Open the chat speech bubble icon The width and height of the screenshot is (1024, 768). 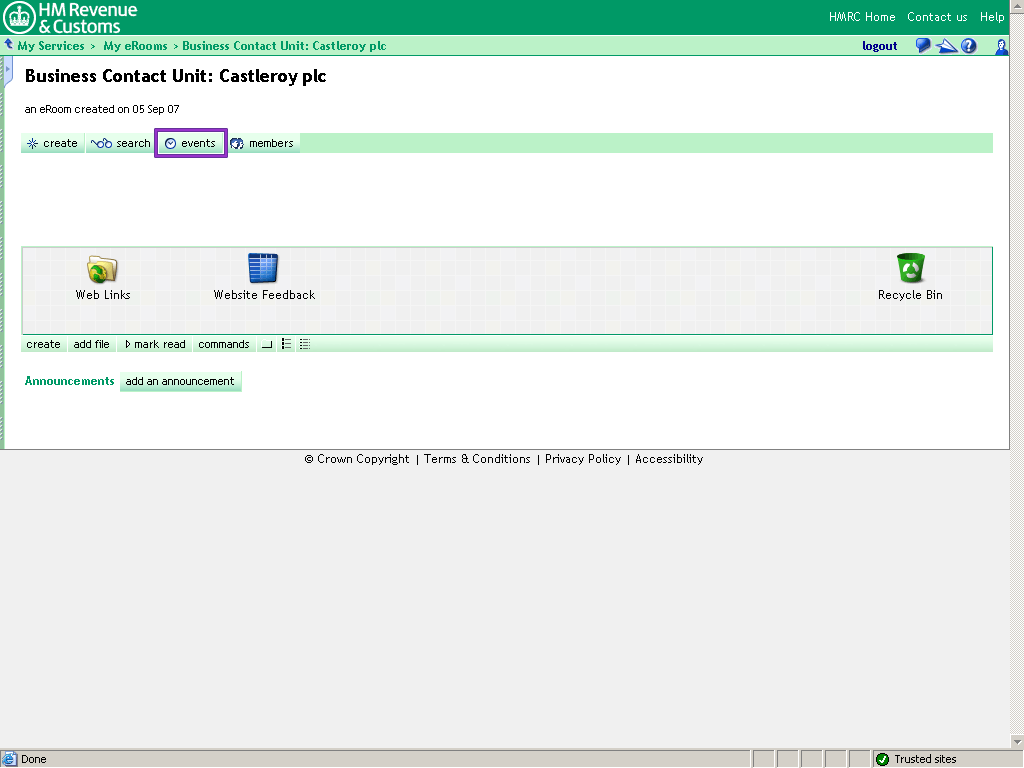pos(922,46)
